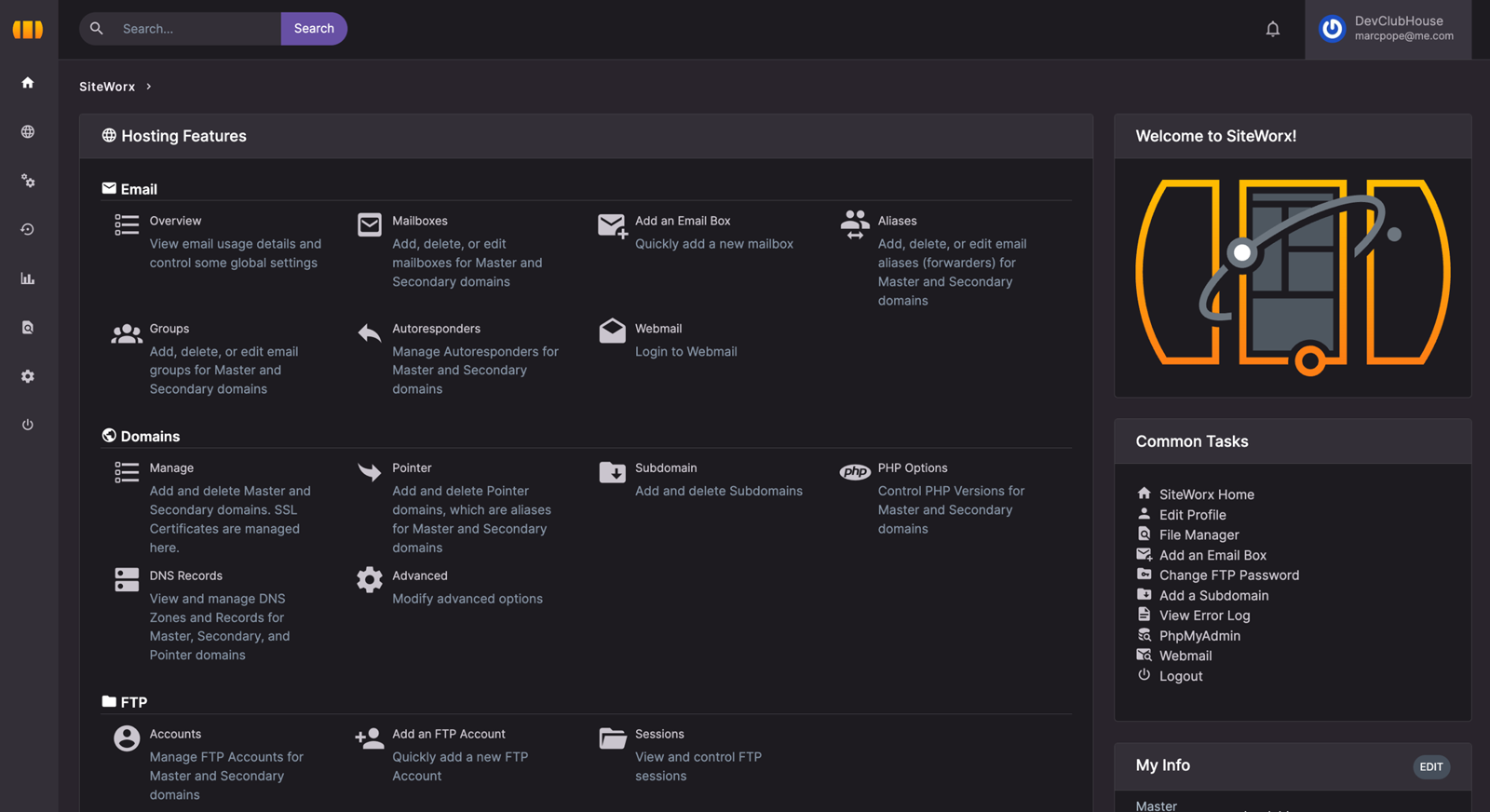Click the orange logo at top left
The image size is (1490, 812).
point(28,29)
